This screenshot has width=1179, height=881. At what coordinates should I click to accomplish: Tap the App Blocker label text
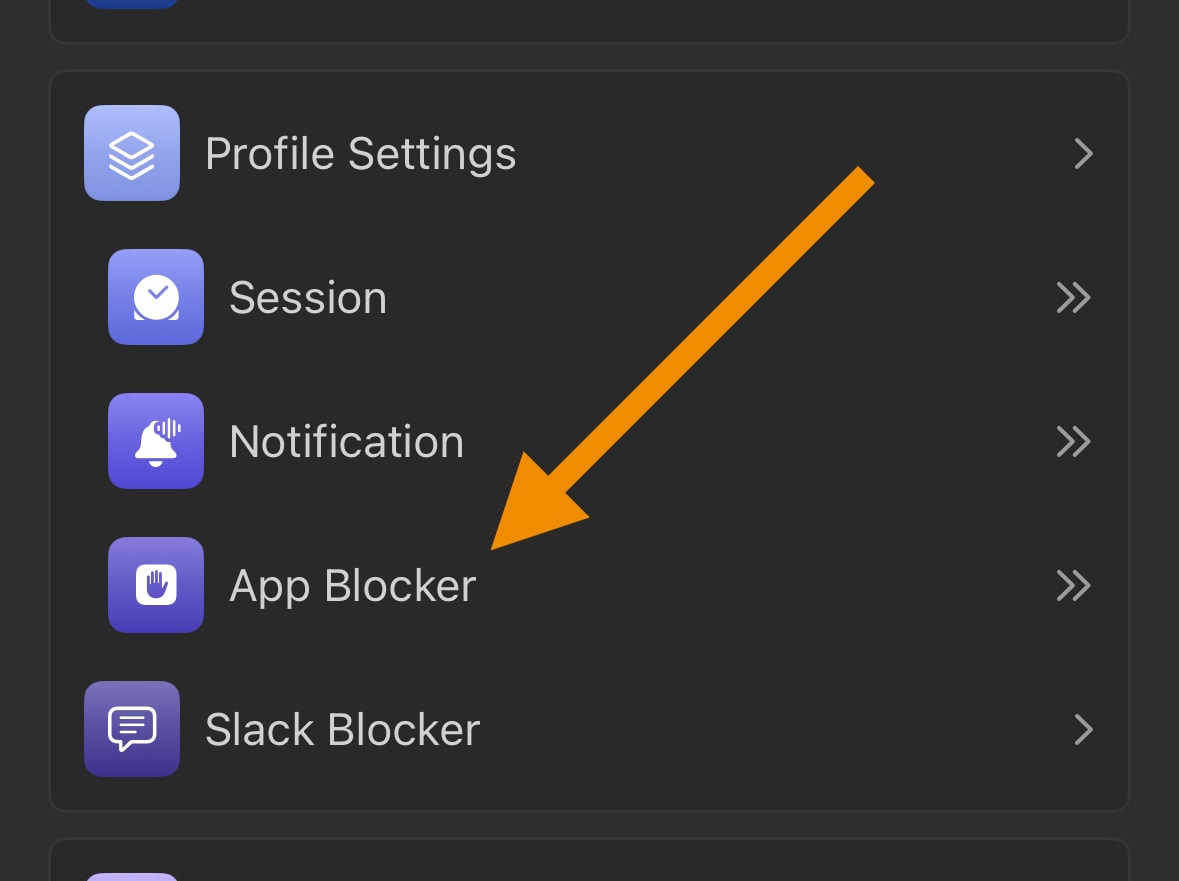click(352, 585)
